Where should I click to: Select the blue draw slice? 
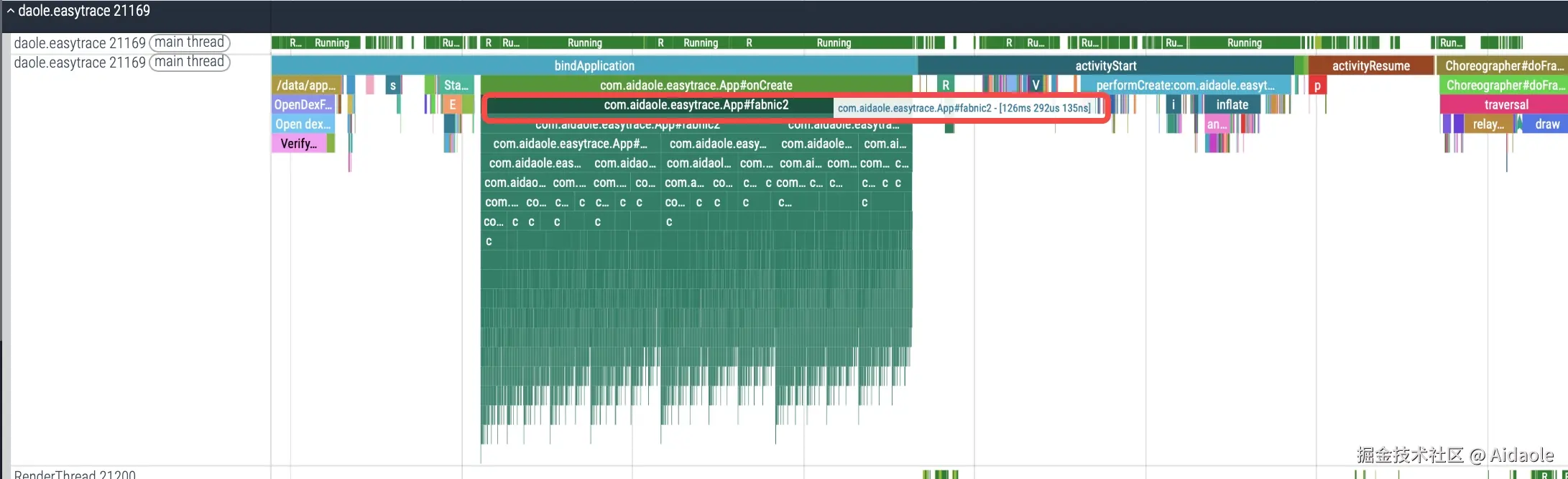tap(1546, 124)
